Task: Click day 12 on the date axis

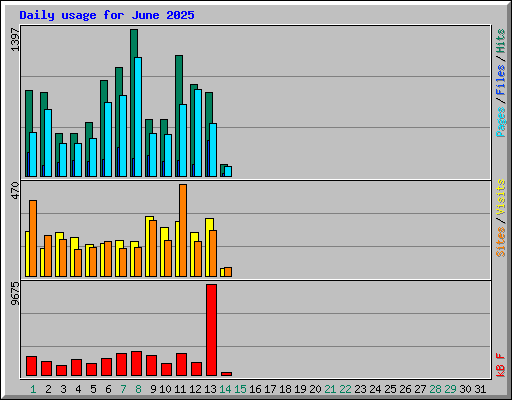Action: 195,389
